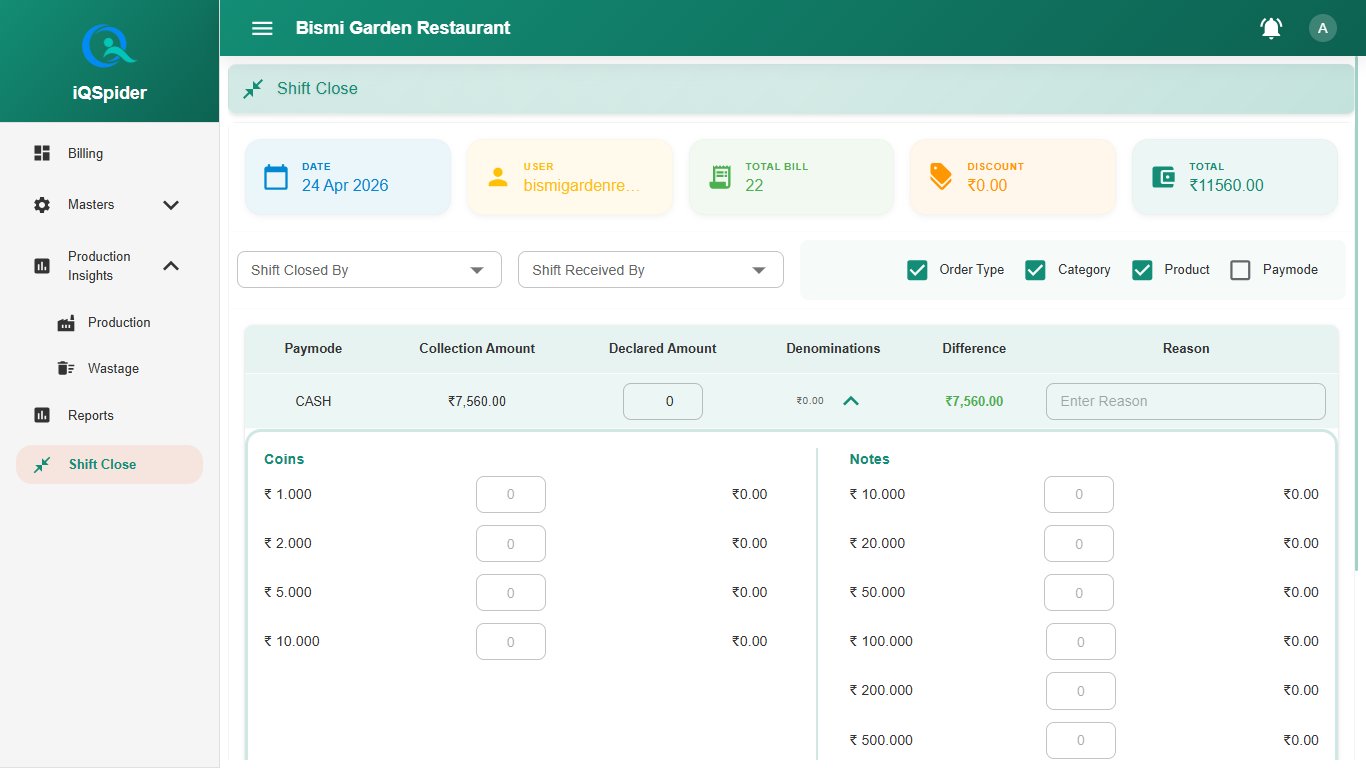The width and height of the screenshot is (1366, 768).
Task: Click the Total Bill count 22
Action: click(754, 185)
